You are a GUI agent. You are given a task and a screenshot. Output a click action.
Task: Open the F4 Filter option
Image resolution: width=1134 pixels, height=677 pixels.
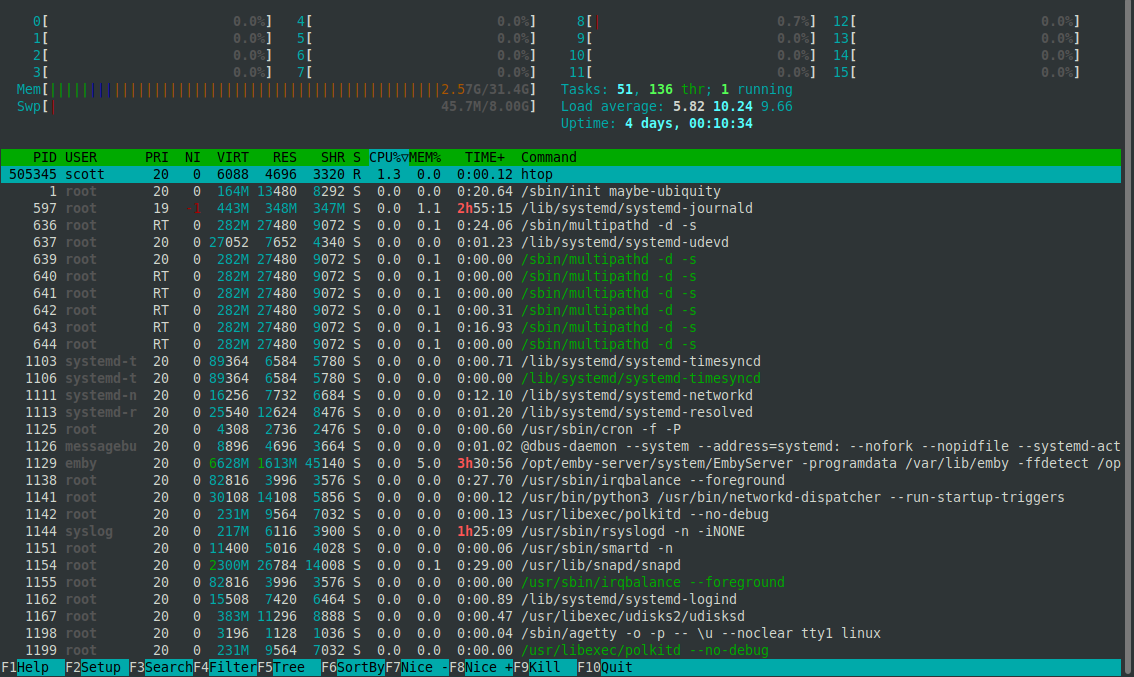(225, 667)
